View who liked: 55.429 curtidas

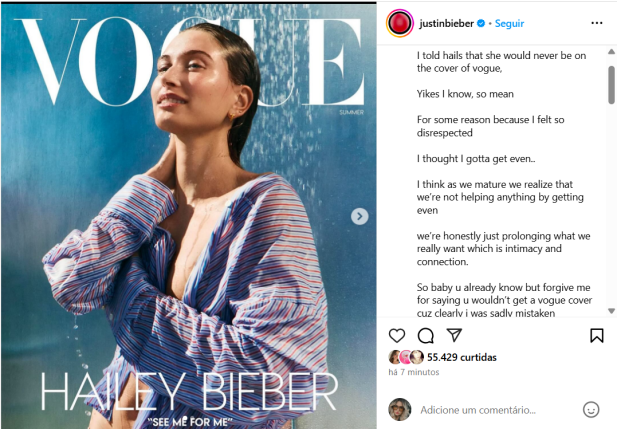pyautogui.click(x=462, y=357)
